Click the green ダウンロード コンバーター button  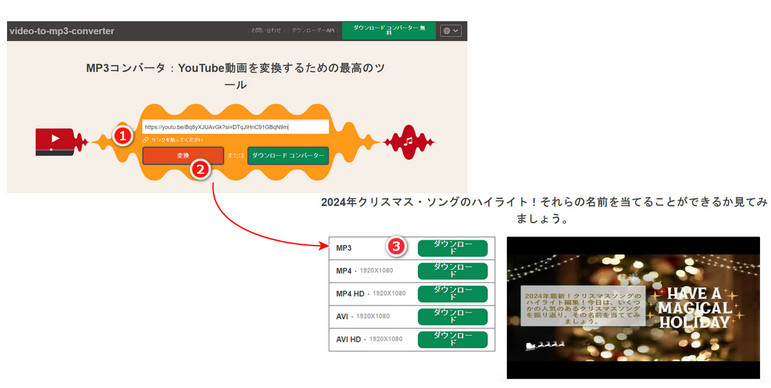tap(288, 155)
